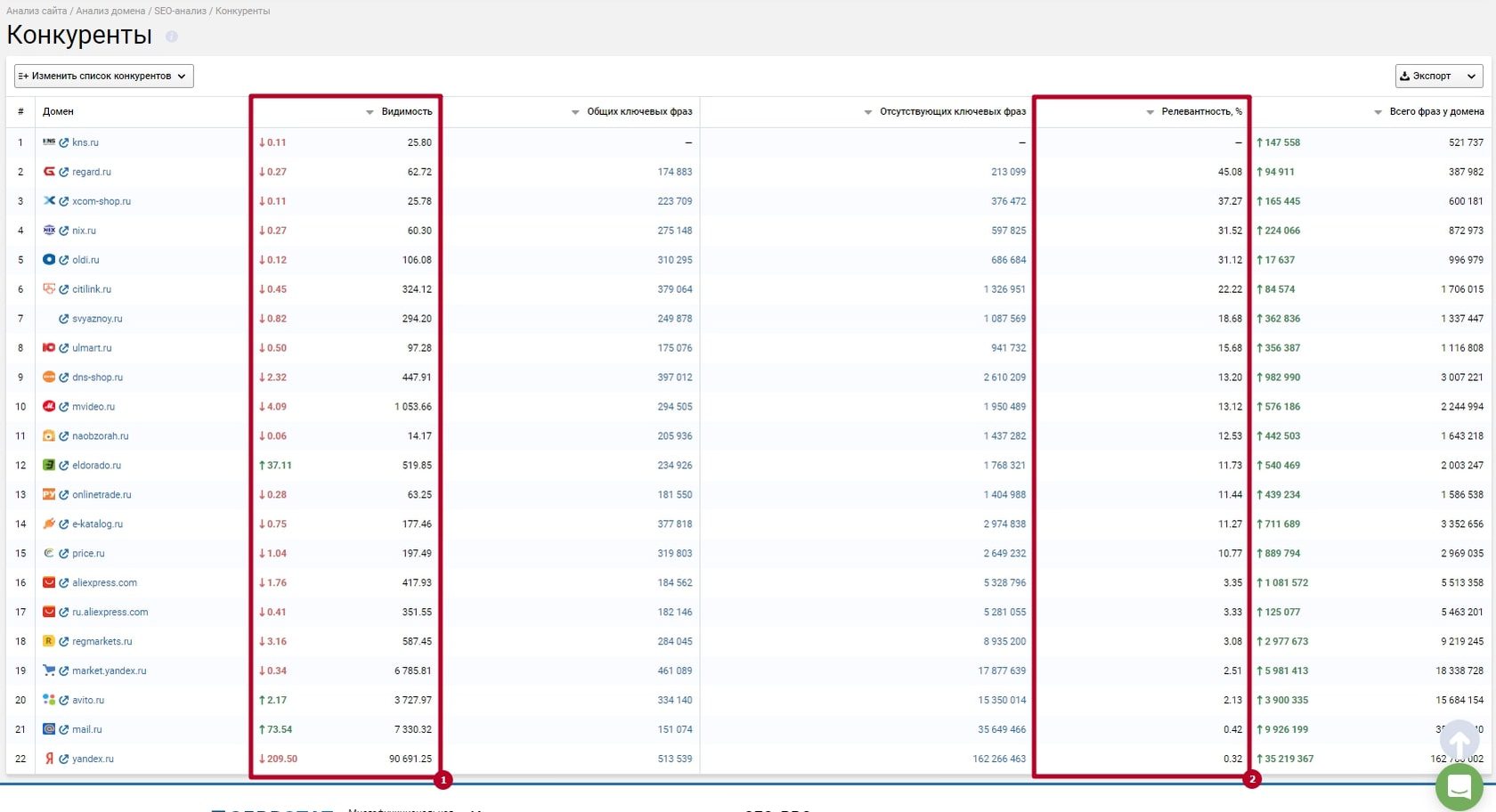The image size is (1496, 812).
Task: Click the naobzorah.ru favicon
Action: tap(49, 435)
